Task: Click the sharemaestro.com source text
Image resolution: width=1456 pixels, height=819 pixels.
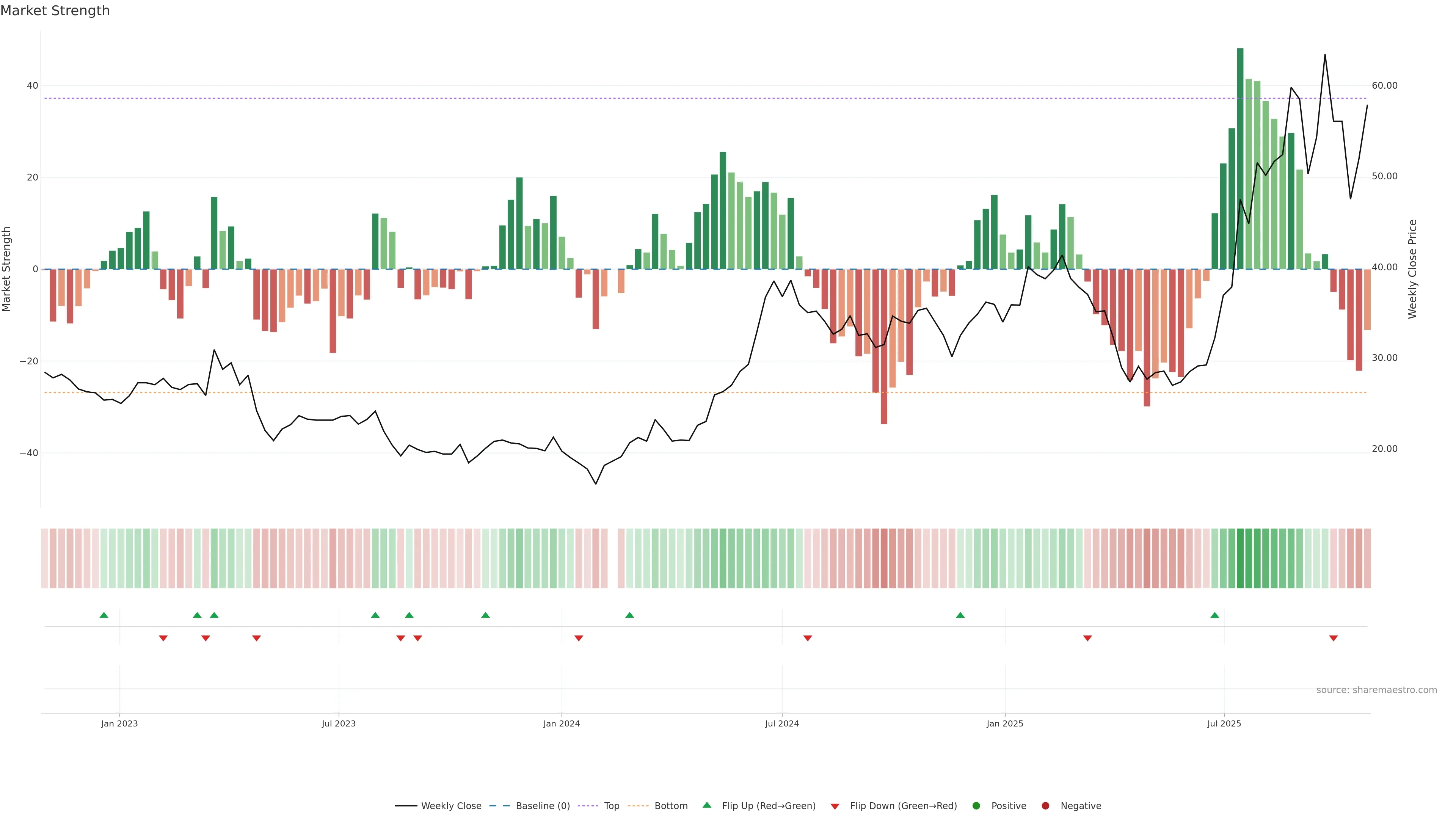Action: click(1376, 690)
